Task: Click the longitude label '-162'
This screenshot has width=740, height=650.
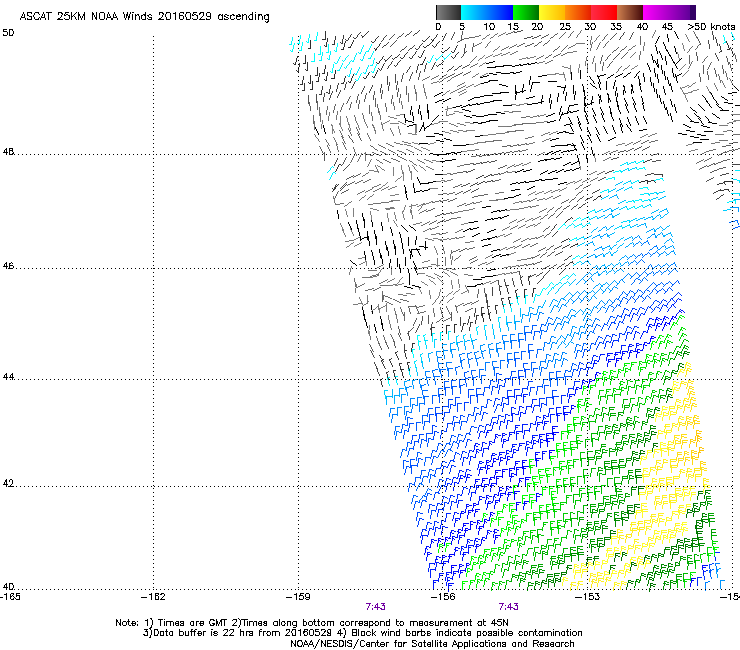Action: (x=153, y=597)
